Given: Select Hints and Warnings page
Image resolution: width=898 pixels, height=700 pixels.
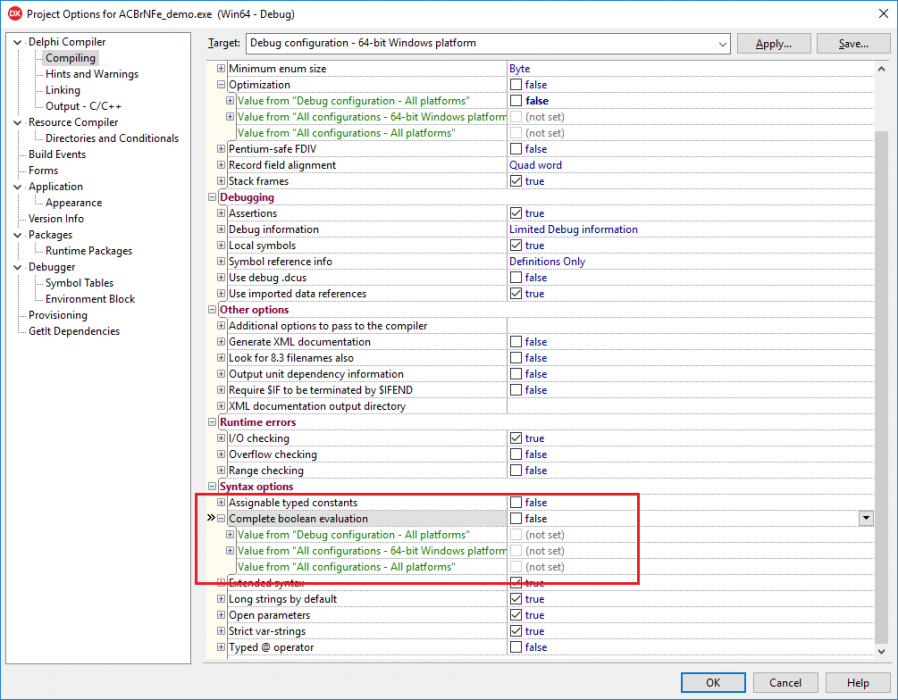Looking at the screenshot, I should tap(92, 74).
